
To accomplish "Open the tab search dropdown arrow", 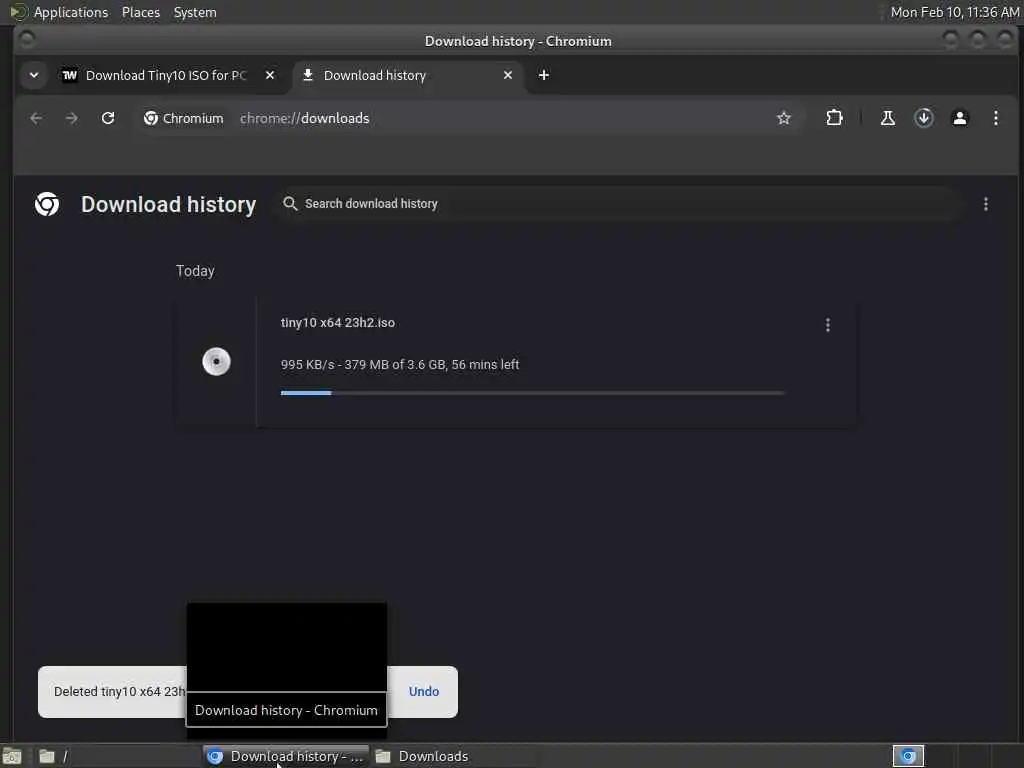I will pos(34,75).
